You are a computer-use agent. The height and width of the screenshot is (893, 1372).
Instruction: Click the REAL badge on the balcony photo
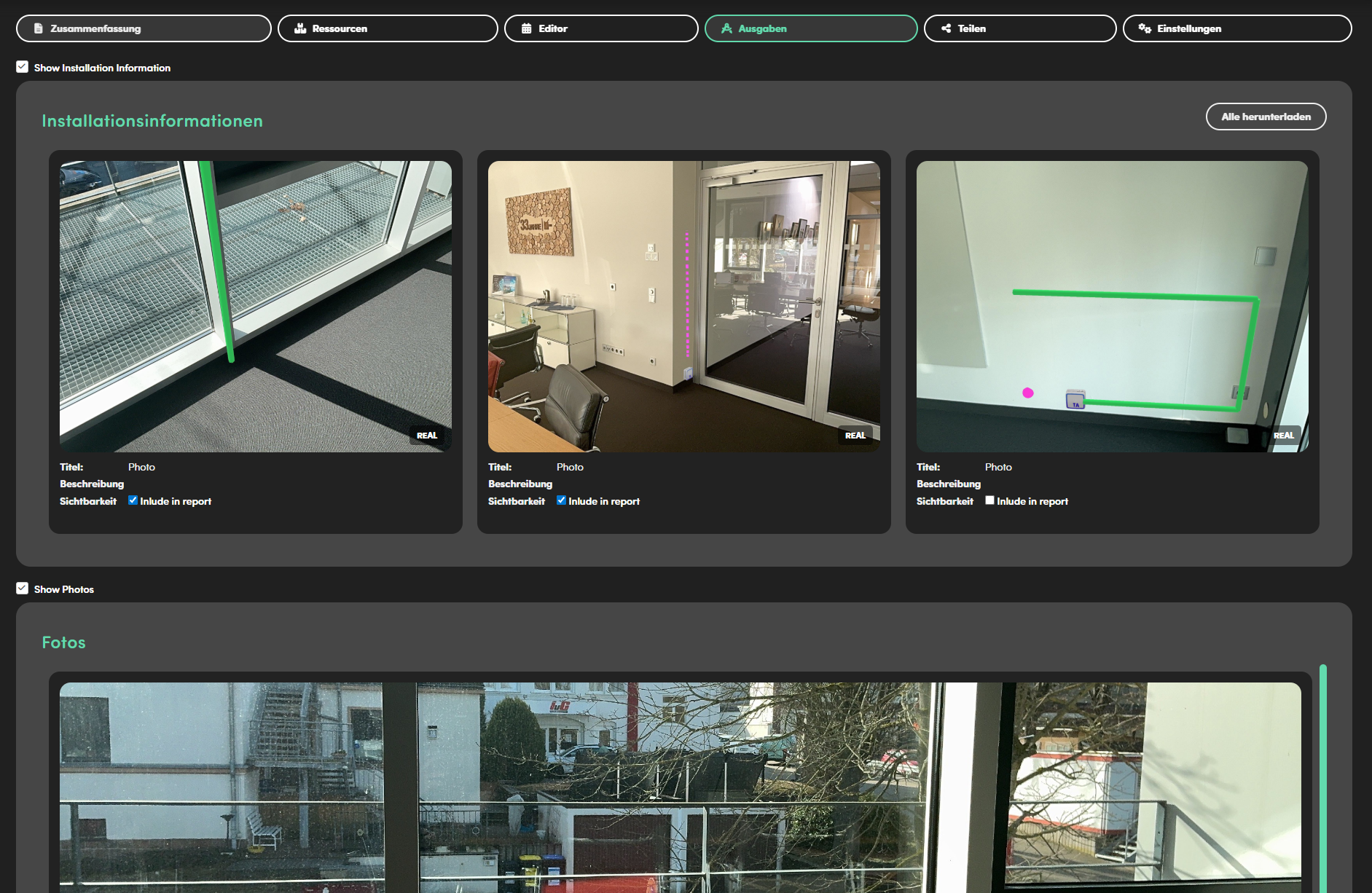[427, 436]
